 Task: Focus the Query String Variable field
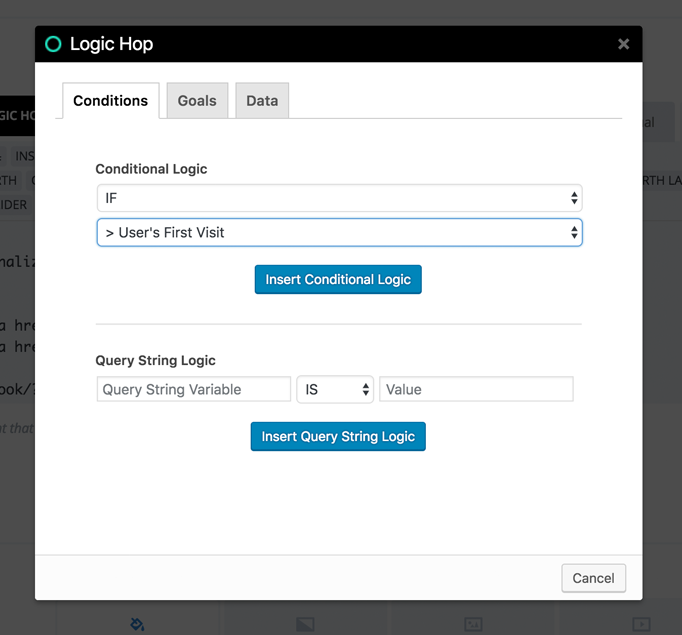pyautogui.click(x=194, y=389)
